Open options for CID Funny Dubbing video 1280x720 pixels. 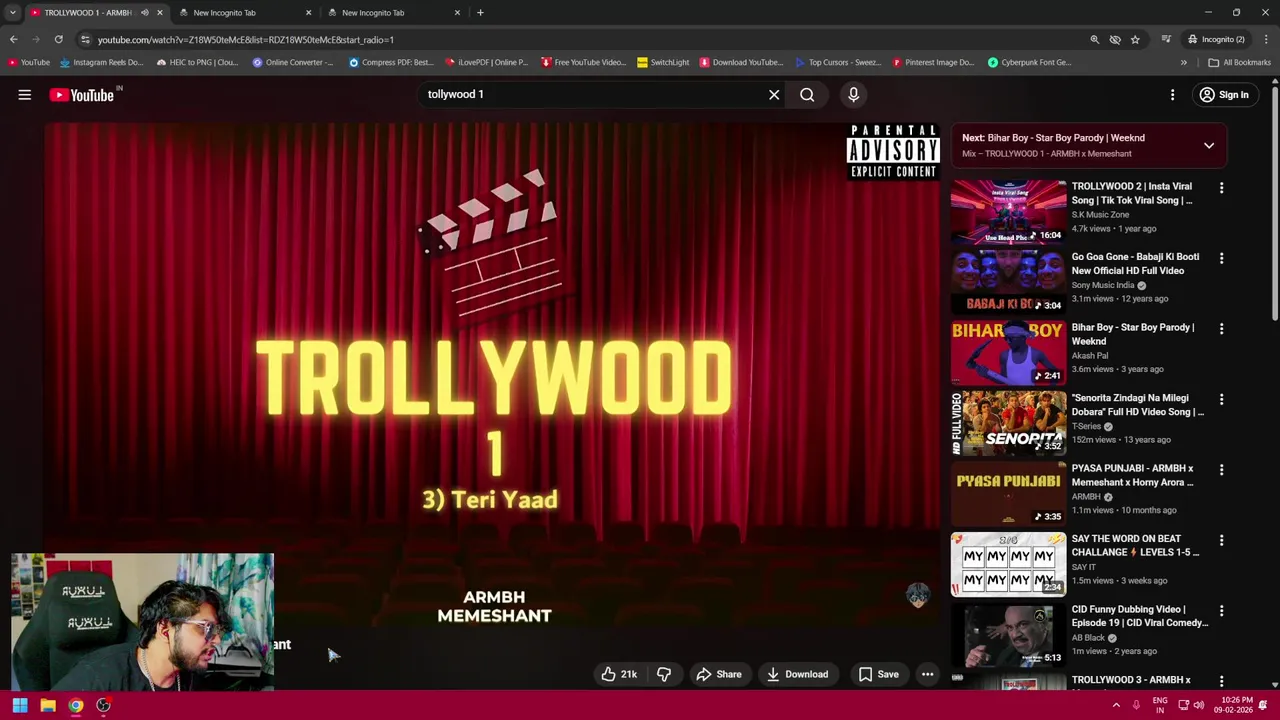pos(1221,610)
